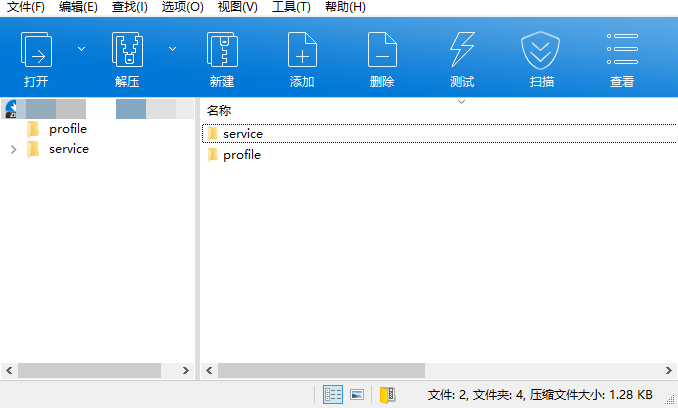The height and width of the screenshot is (408, 678).
Task: Click the window resize grip in corner
Action: (670, 401)
